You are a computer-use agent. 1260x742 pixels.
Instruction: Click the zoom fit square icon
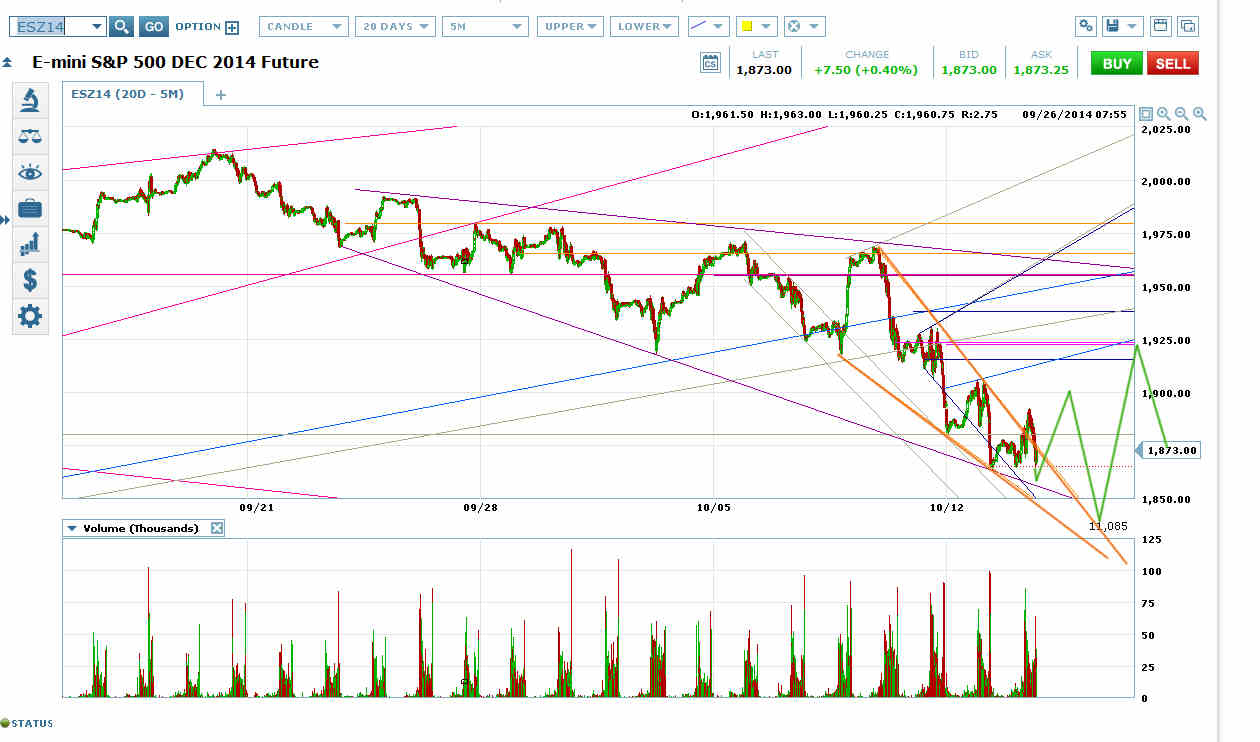pos(1146,114)
